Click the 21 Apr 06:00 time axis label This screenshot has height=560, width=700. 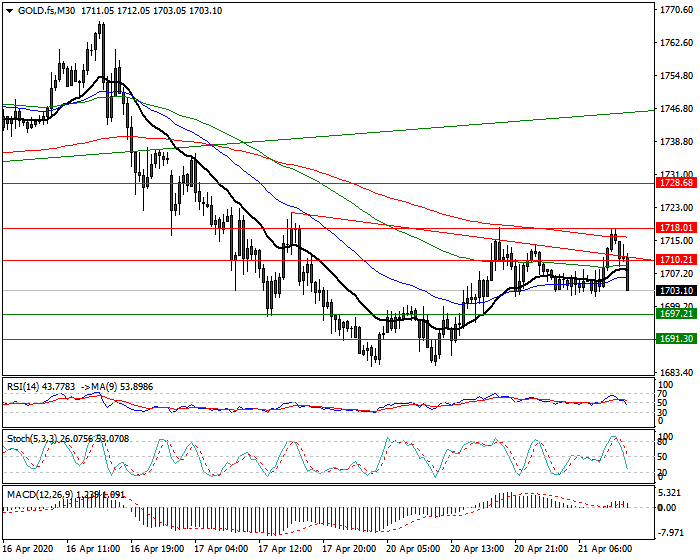(606, 549)
